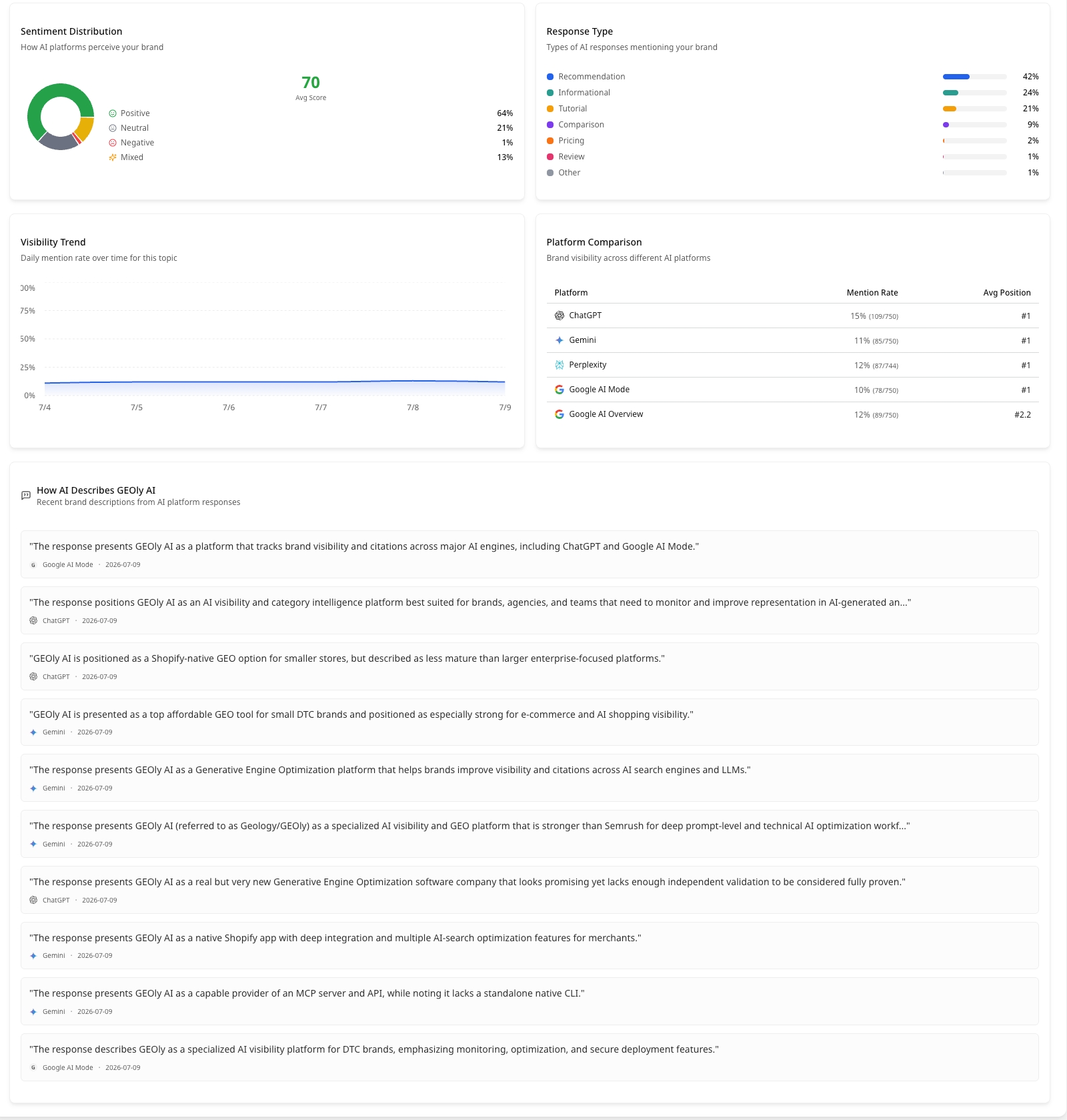Screen dimensions: 1067x1120
Task: Click Google icon under 'specialized AI visibility platform for DTC' quote
Action: pyautogui.click(x=33, y=1068)
